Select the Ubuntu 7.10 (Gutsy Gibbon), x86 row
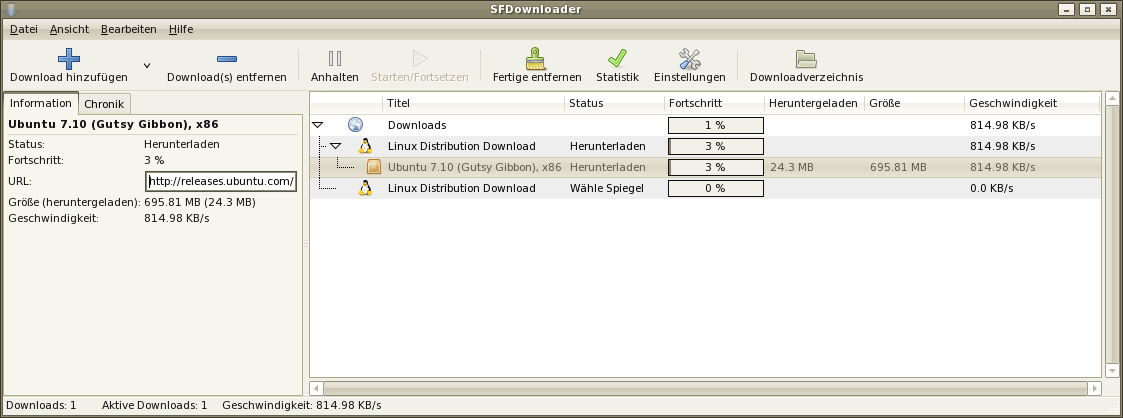Screen dimensions: 1123x418 [x=705, y=167]
